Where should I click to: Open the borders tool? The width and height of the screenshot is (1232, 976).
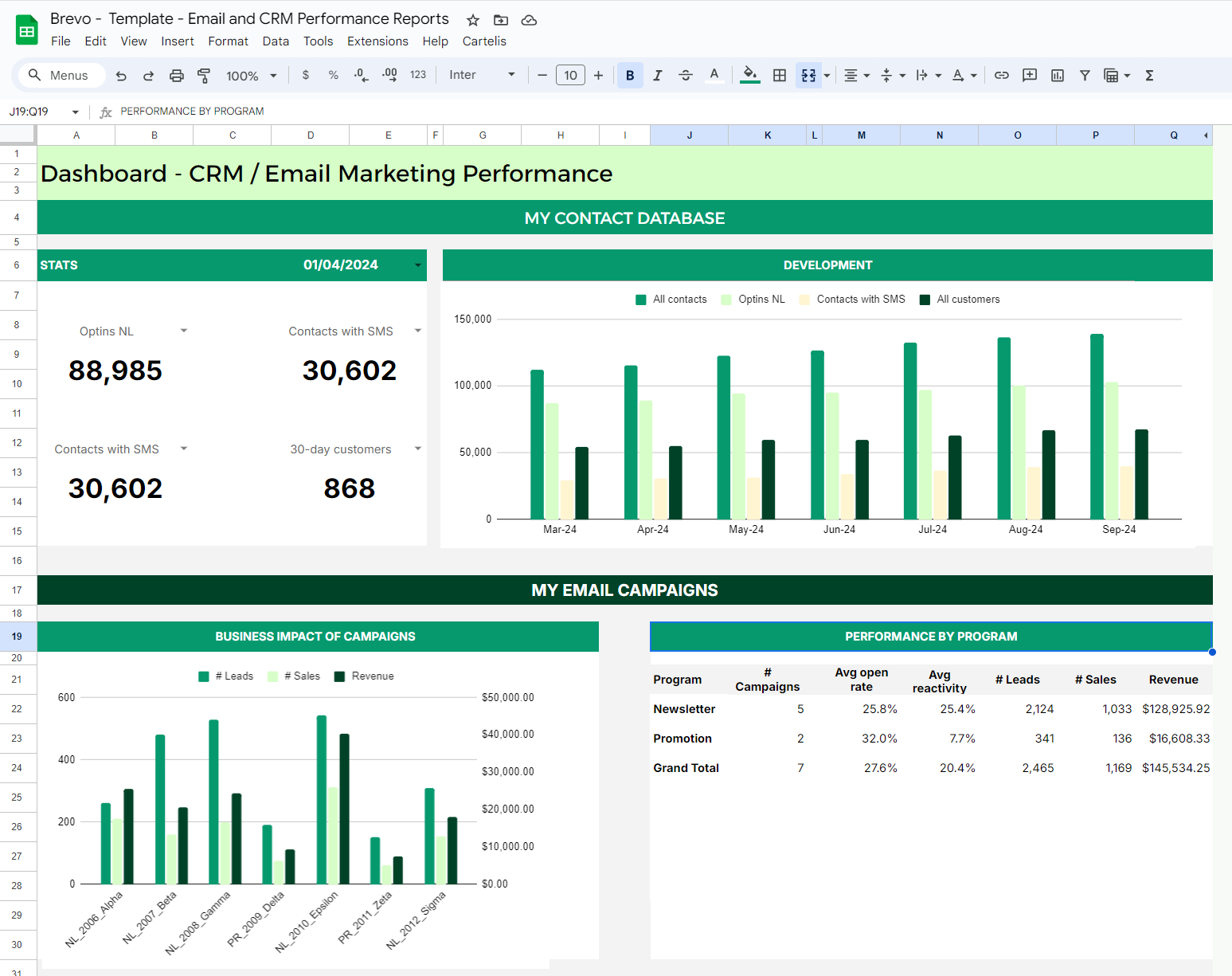pos(780,76)
